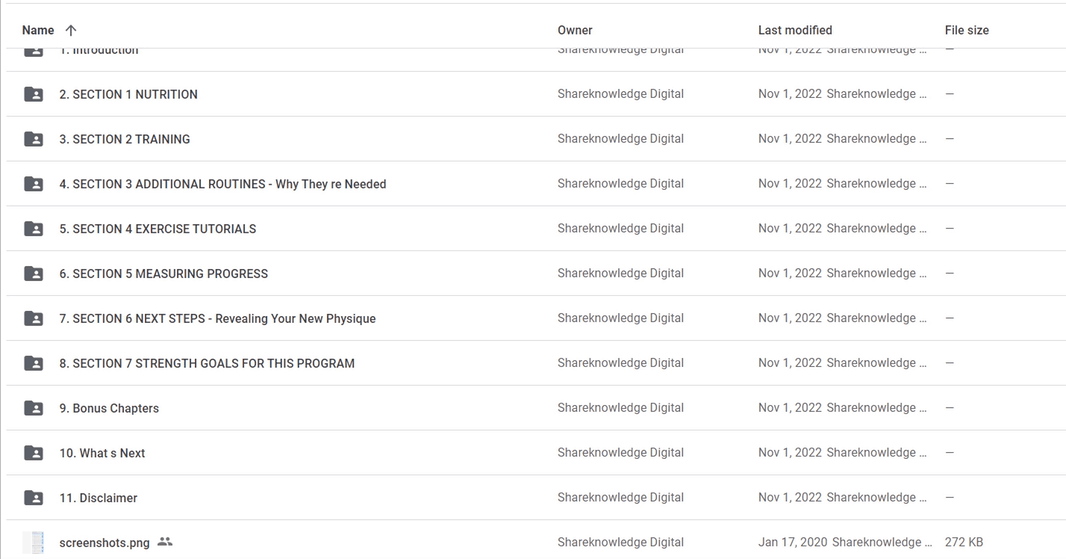Click the screenshots.png file name
The height and width of the screenshot is (559, 1066).
[x=104, y=543]
